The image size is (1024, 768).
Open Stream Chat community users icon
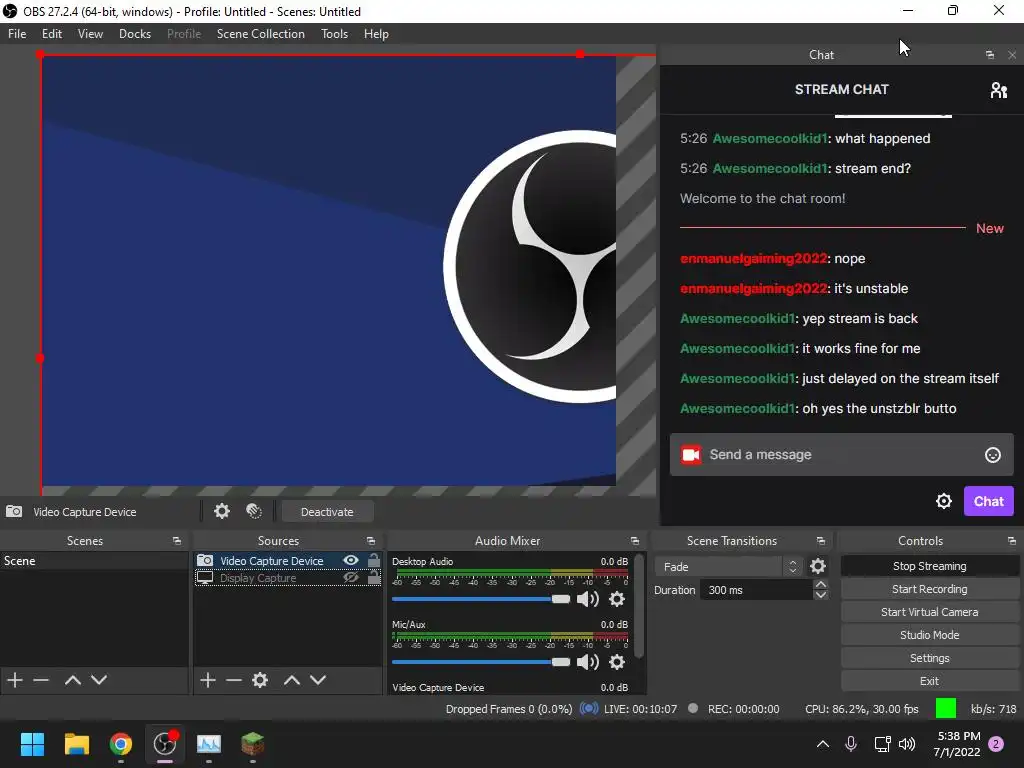pos(999,89)
